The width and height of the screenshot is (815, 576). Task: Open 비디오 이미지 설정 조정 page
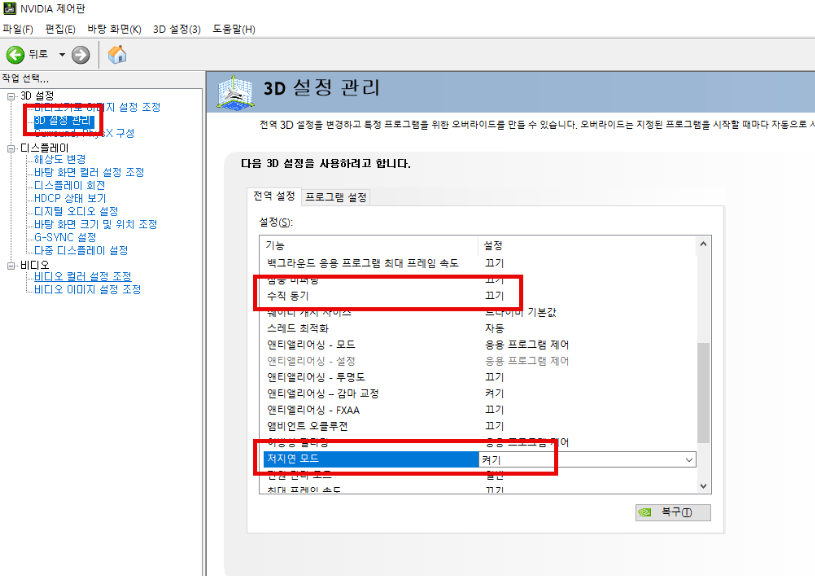click(x=87, y=289)
